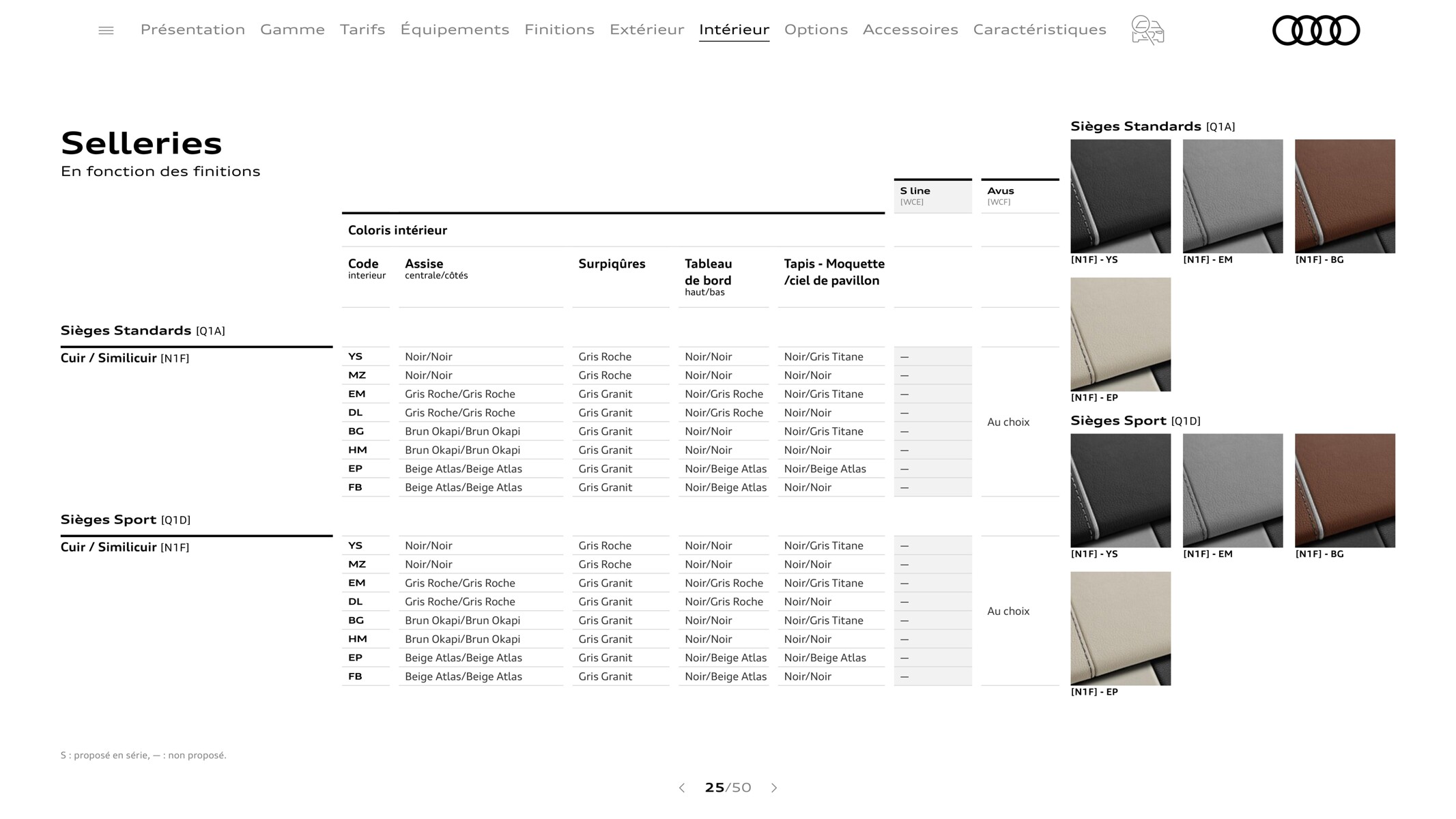Select Sièges Standards brown BG leather swatch
This screenshot has height=819, width=1456.
1345,197
